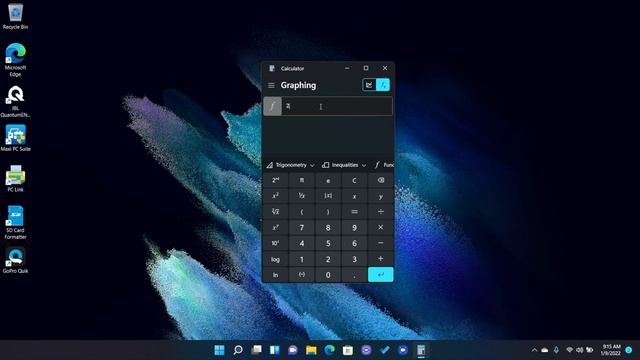Click the number 9 key
The width and height of the screenshot is (640, 360).
(x=354, y=227)
